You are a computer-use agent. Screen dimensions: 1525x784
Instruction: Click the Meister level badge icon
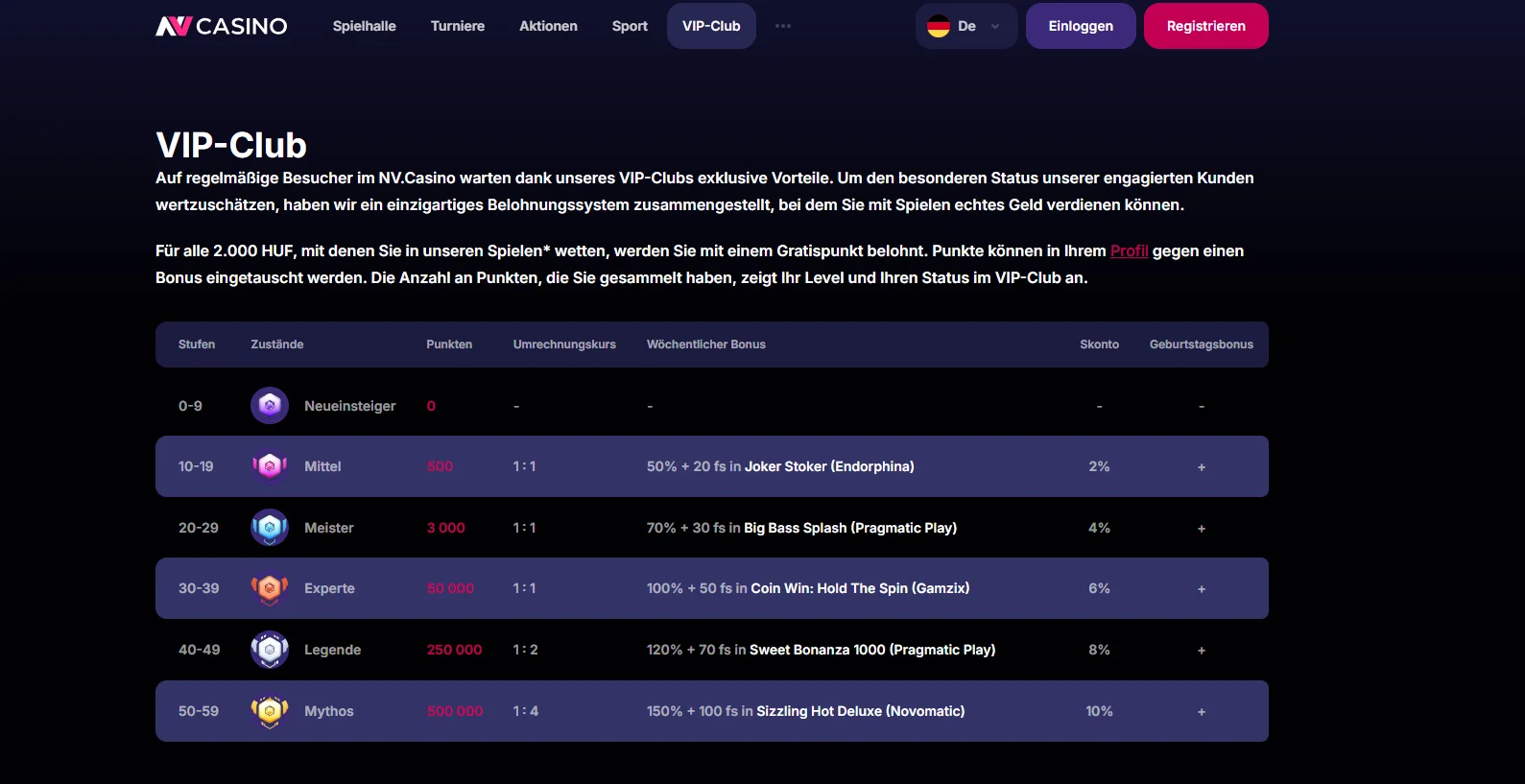(270, 528)
